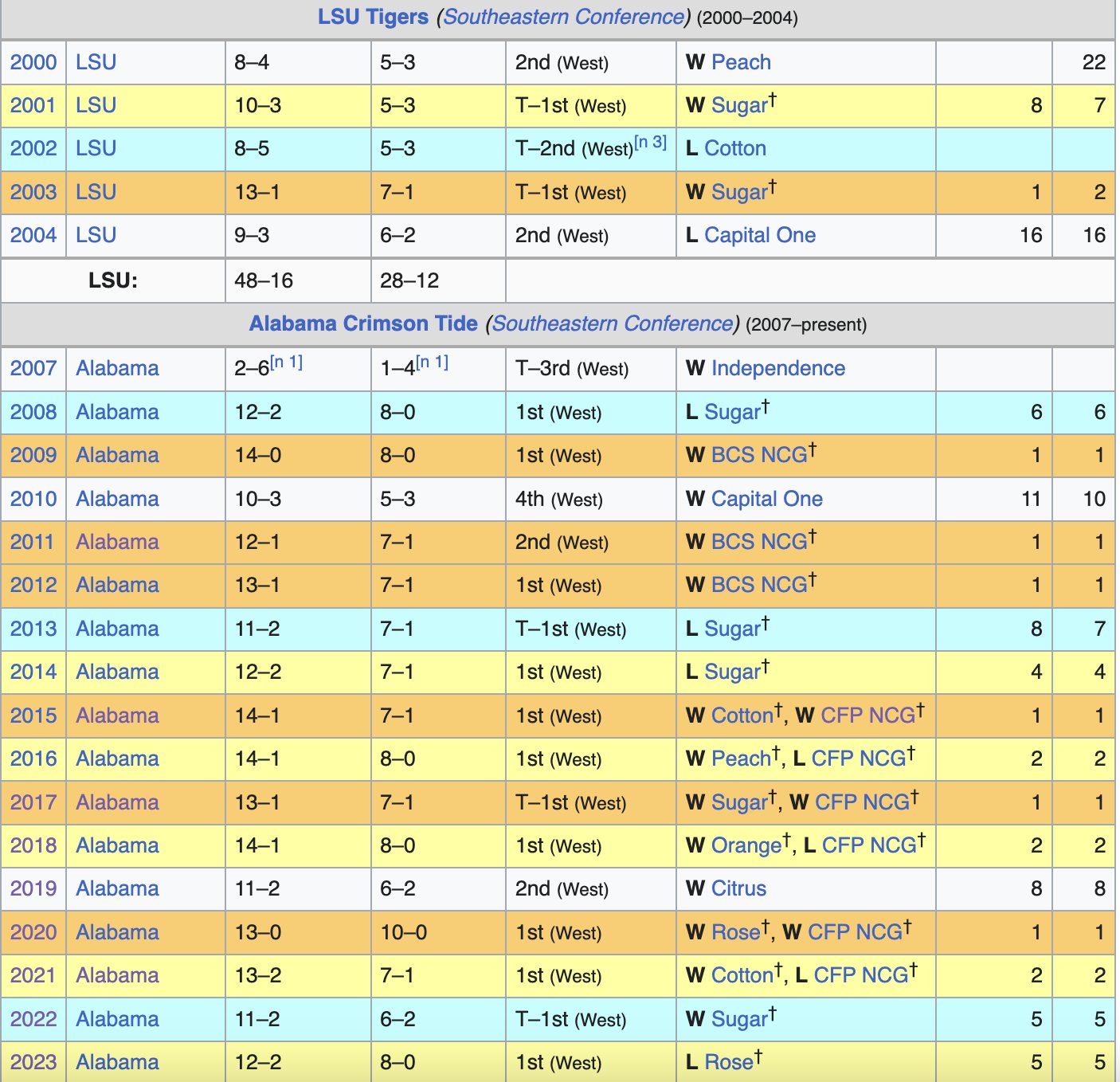Open Southeastern Conference link in Alabama header
The width and height of the screenshot is (1120, 1082).
pos(612,323)
